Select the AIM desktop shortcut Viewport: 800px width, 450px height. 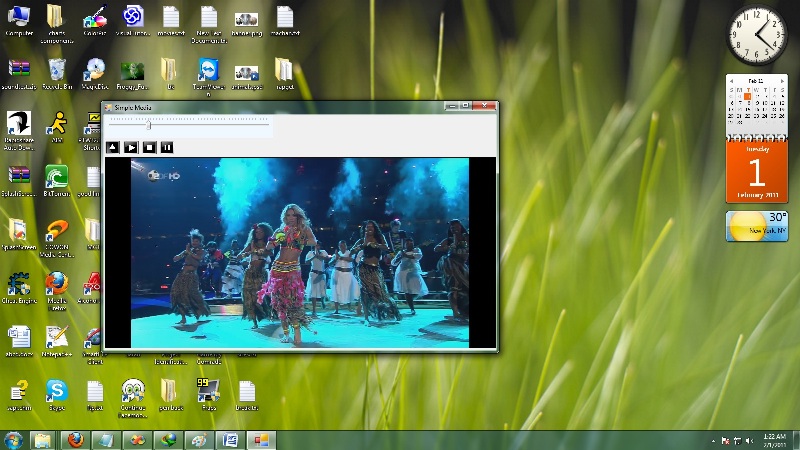(x=57, y=124)
